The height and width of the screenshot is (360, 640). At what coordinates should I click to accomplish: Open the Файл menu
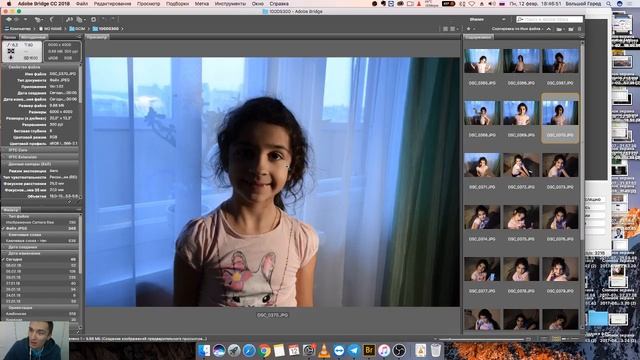click(82, 4)
